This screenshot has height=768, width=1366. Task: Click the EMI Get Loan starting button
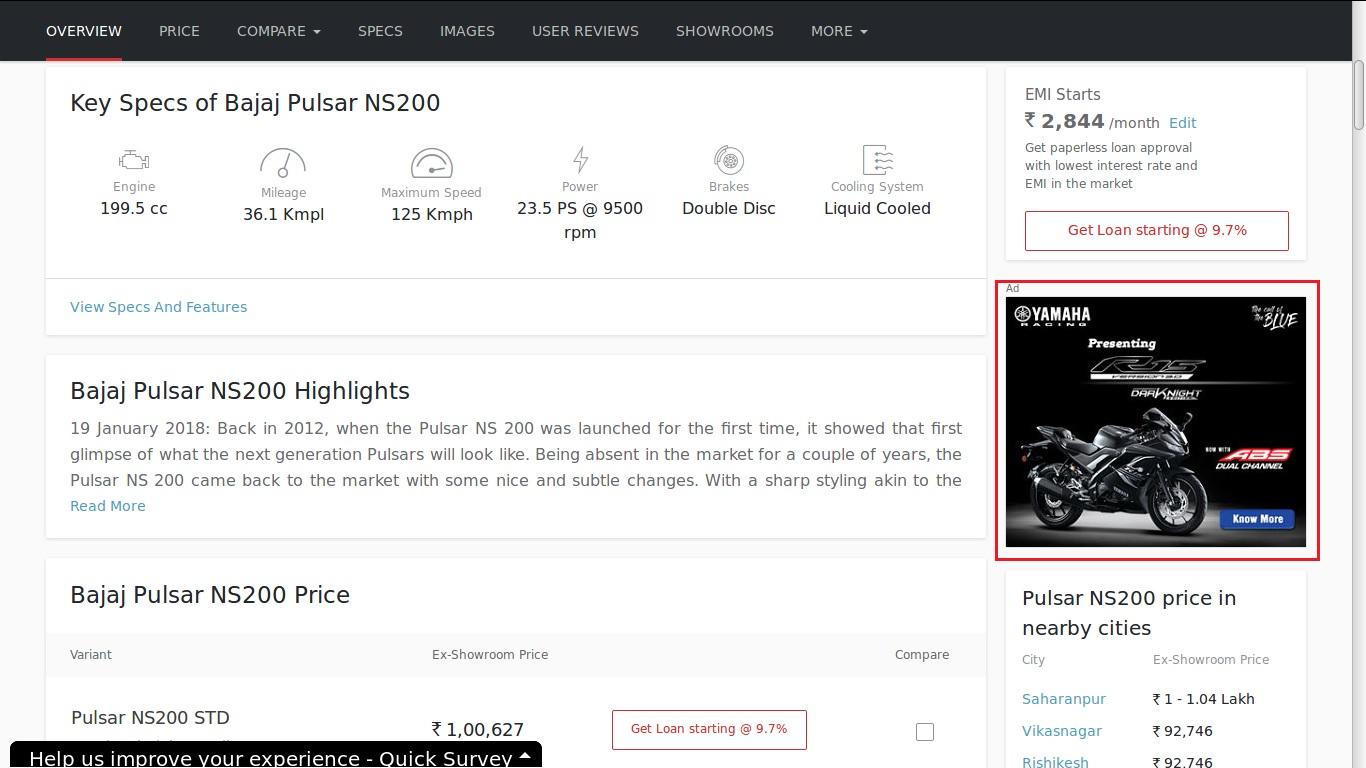[1157, 230]
